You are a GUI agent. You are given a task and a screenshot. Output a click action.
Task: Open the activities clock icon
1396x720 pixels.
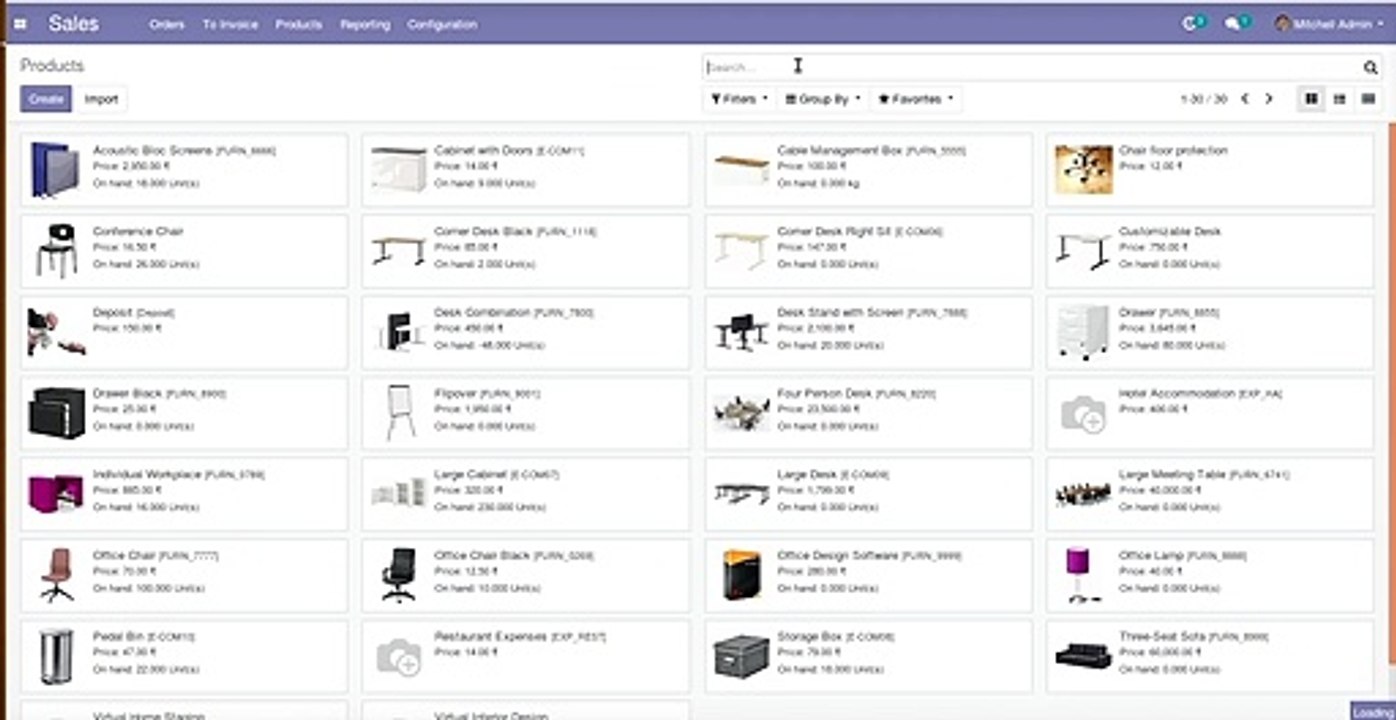point(1192,23)
